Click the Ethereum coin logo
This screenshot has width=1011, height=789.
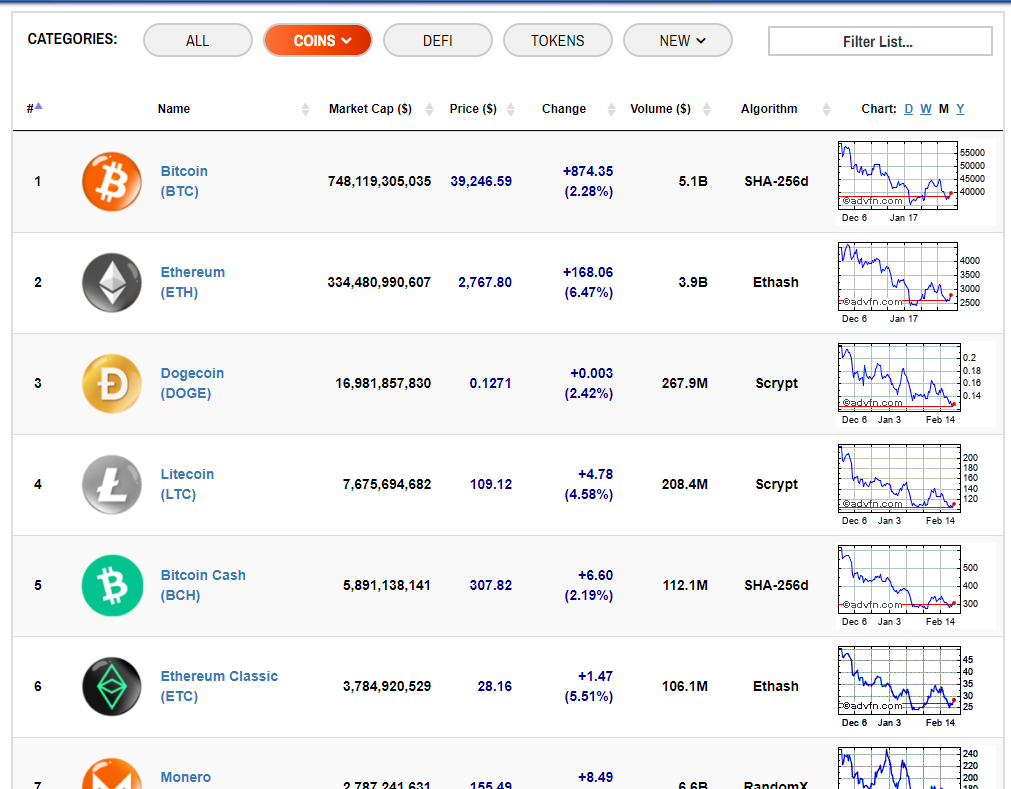pyautogui.click(x=112, y=282)
